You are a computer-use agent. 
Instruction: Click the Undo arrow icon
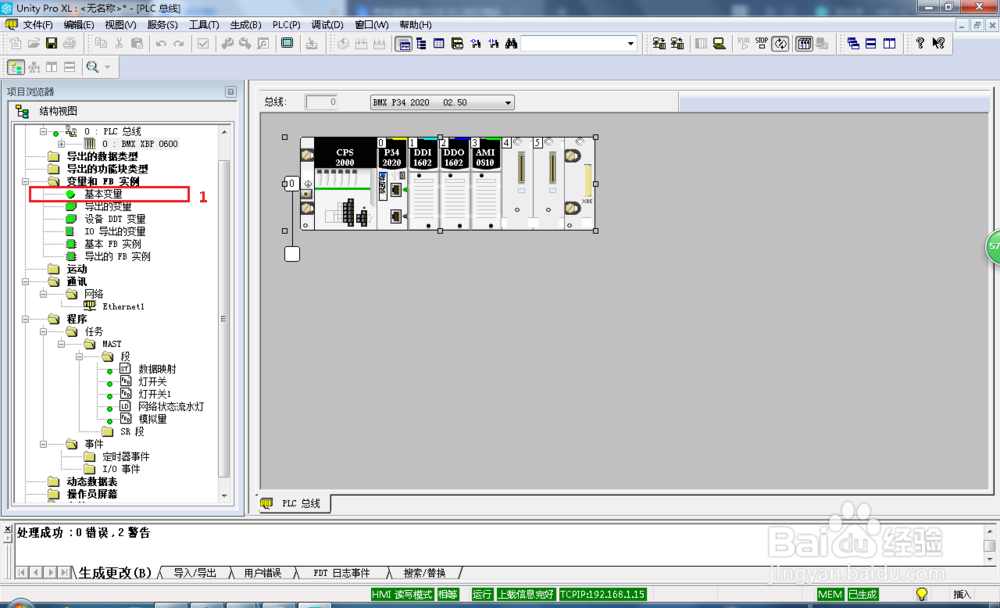(x=161, y=43)
